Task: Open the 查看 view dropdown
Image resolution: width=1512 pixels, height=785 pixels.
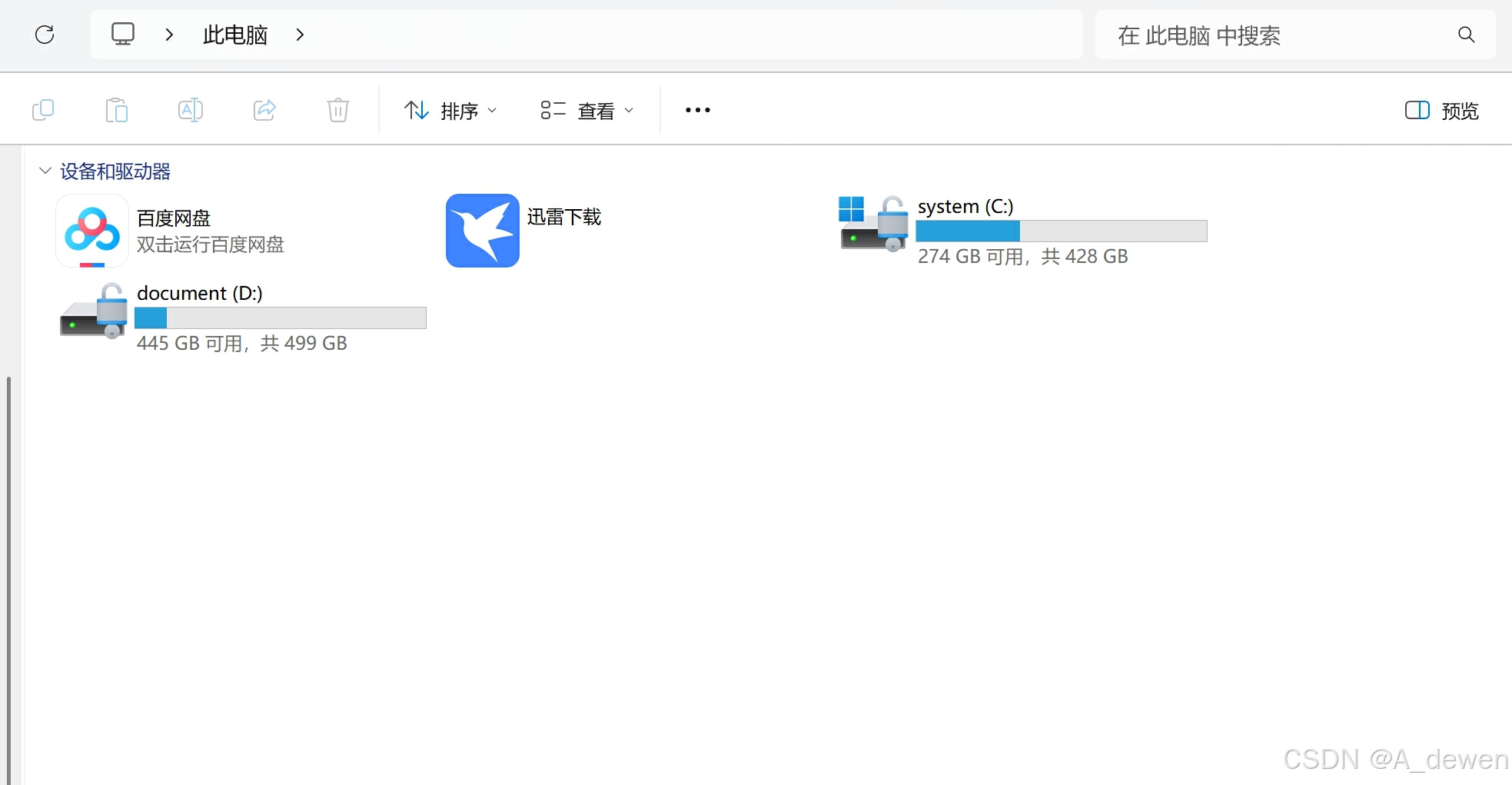Action: pyautogui.click(x=587, y=111)
